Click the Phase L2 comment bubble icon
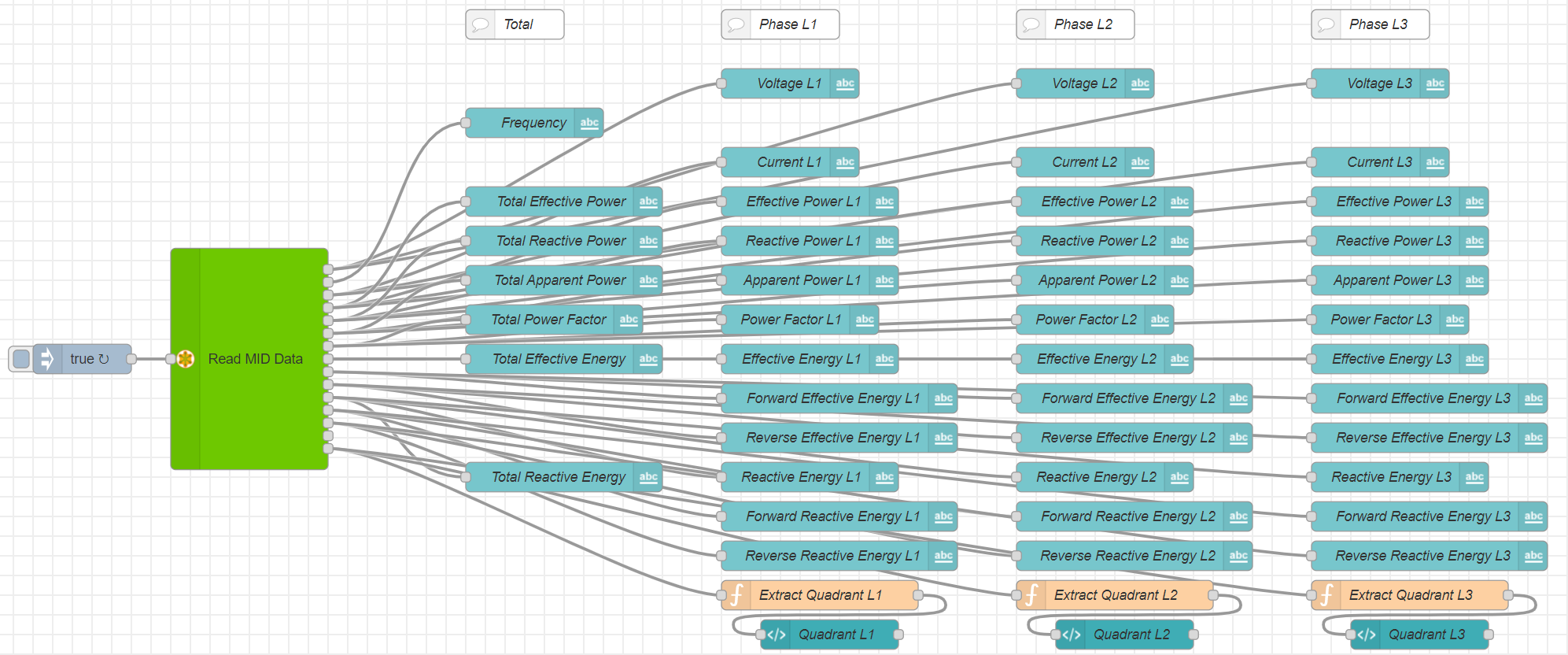This screenshot has height=655, width=1568. pos(1031,24)
